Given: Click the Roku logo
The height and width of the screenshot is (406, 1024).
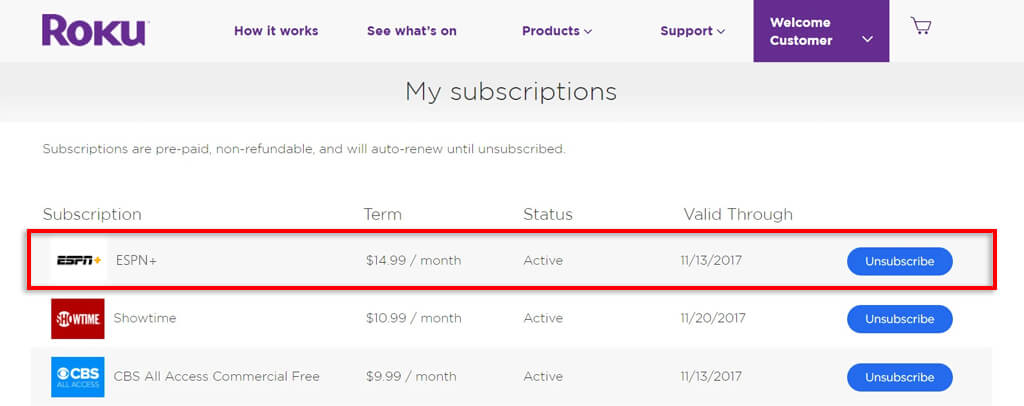Looking at the screenshot, I should tap(94, 30).
